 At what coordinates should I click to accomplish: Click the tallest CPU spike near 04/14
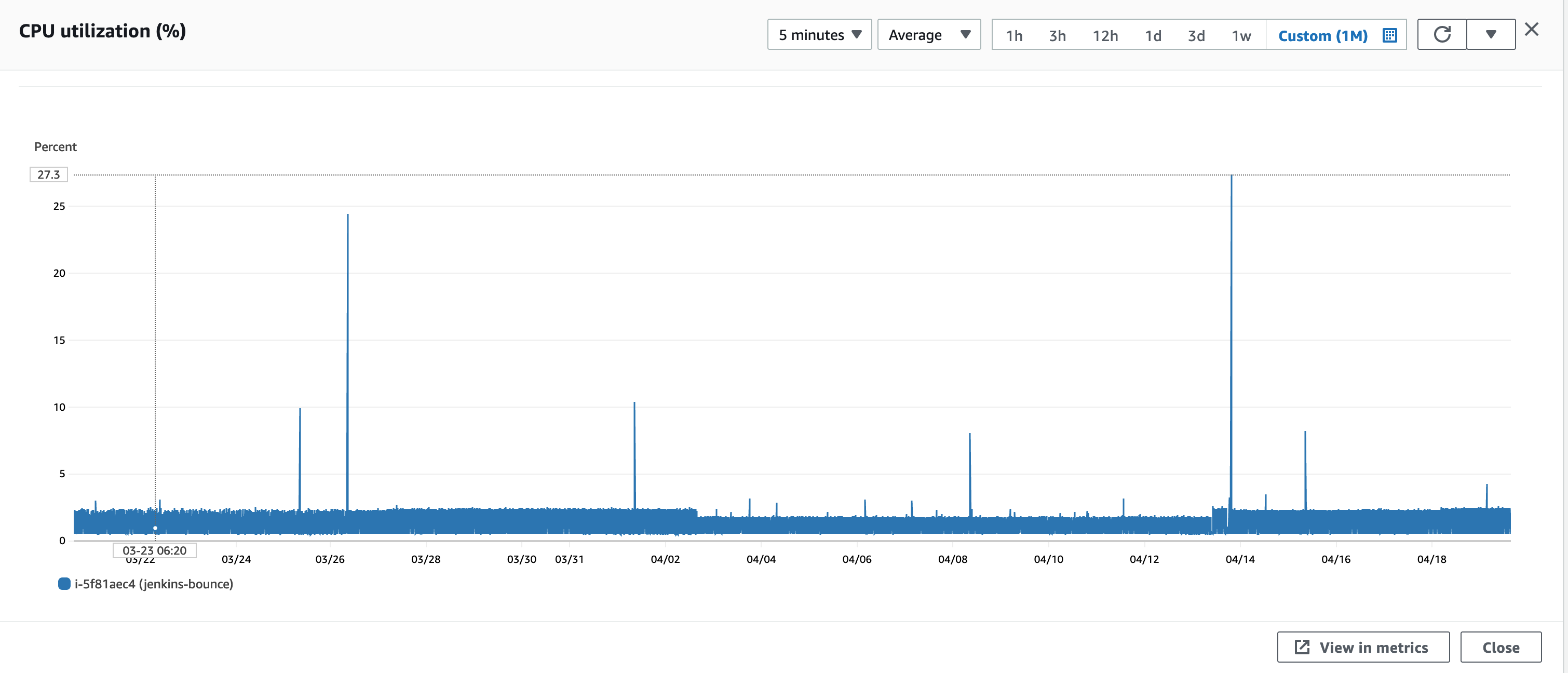click(1232, 178)
